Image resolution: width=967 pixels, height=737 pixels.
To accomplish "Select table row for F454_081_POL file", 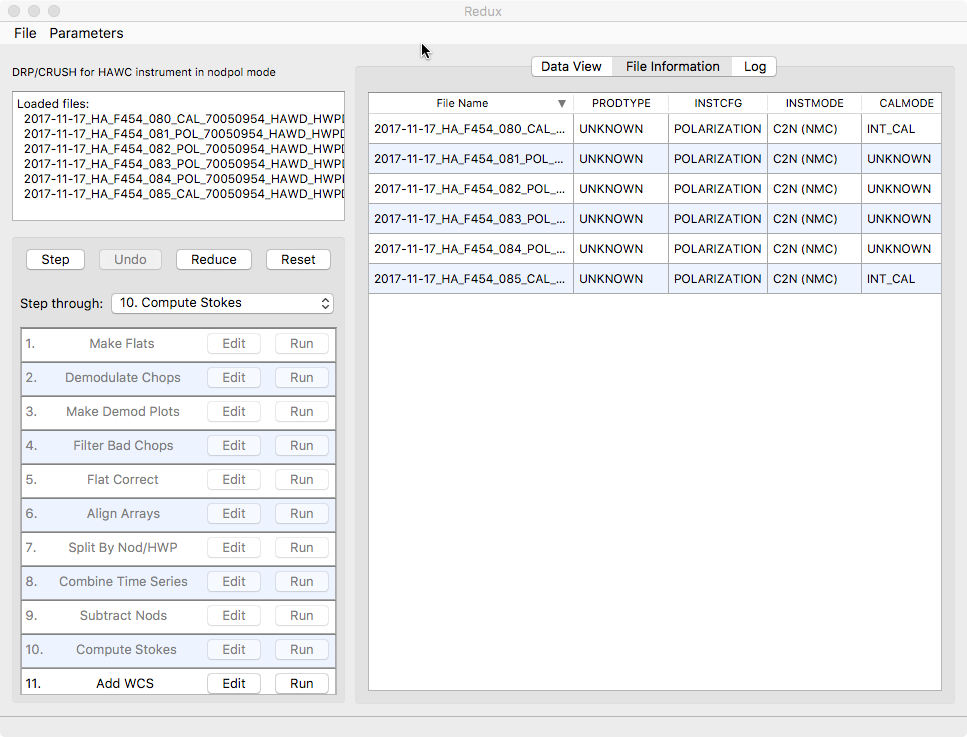I will click(x=655, y=159).
